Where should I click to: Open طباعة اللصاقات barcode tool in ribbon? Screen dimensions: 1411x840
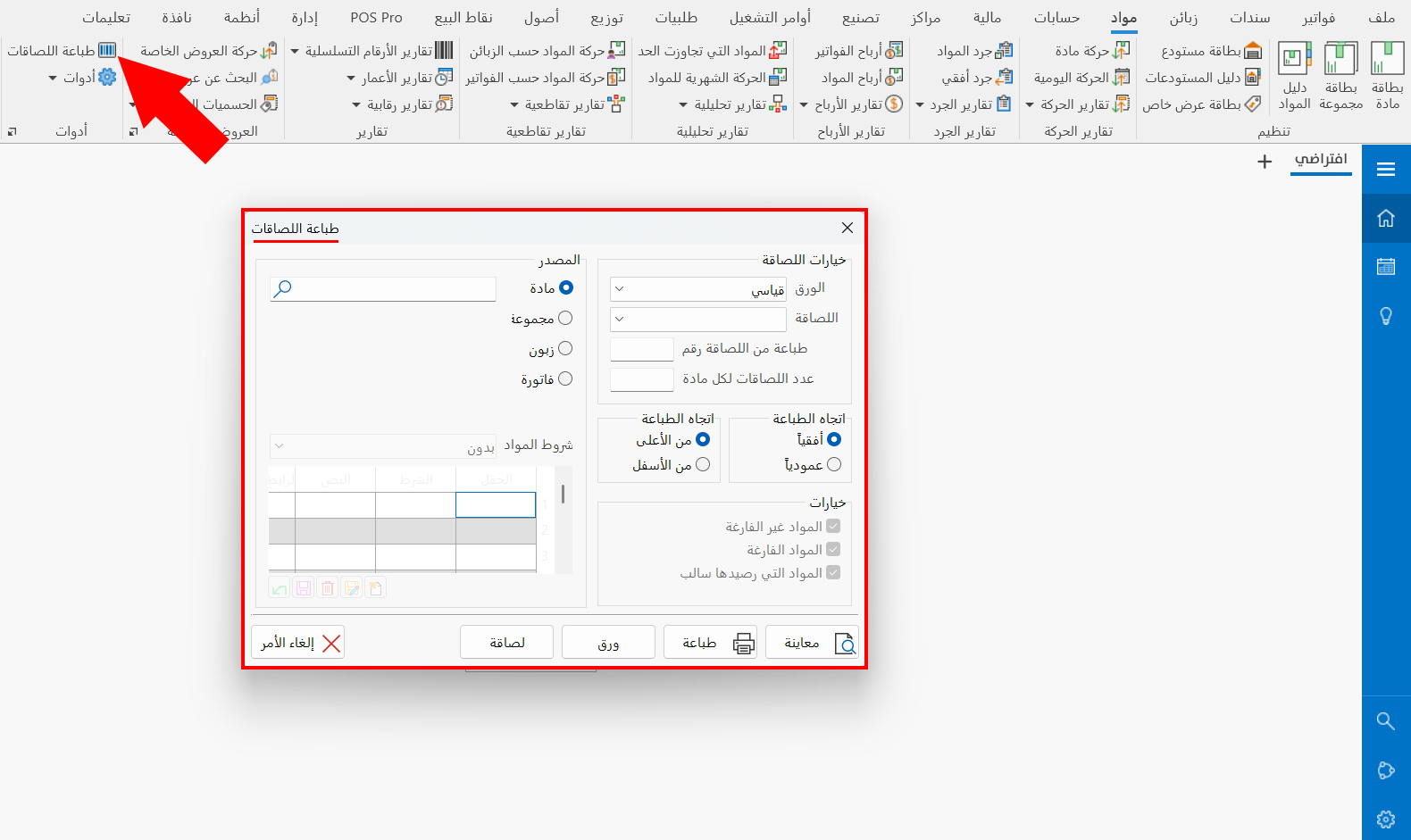[x=62, y=51]
